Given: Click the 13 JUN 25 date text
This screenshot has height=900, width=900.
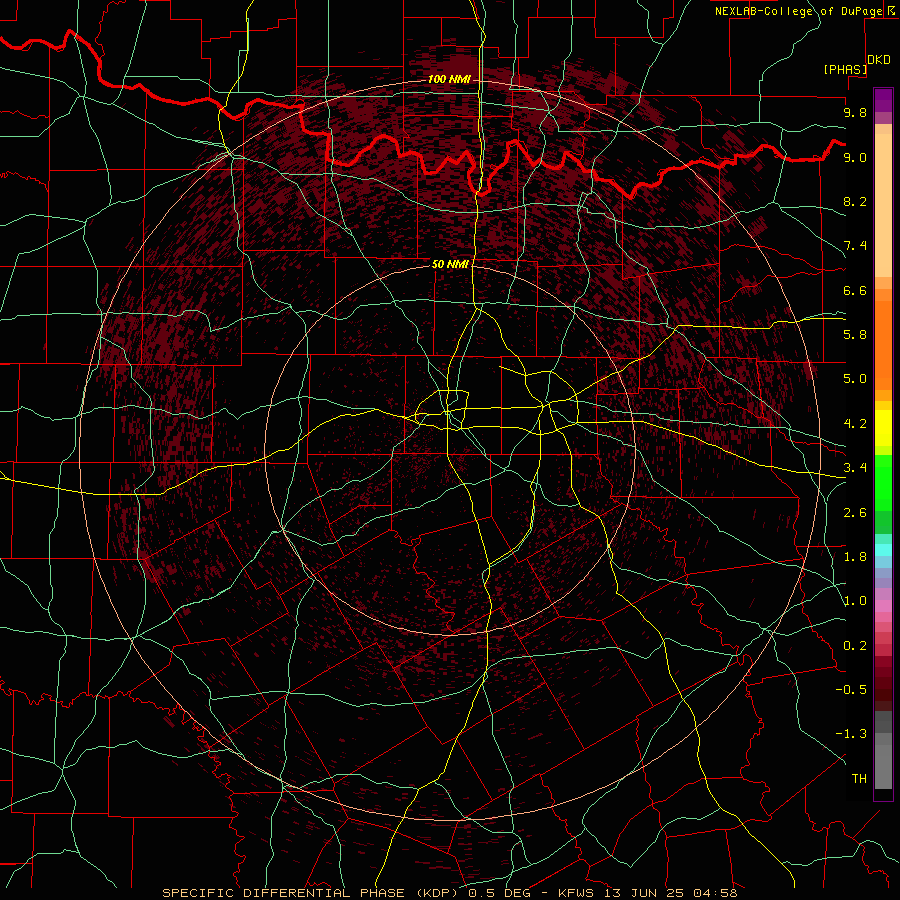Looking at the screenshot, I should [642, 893].
